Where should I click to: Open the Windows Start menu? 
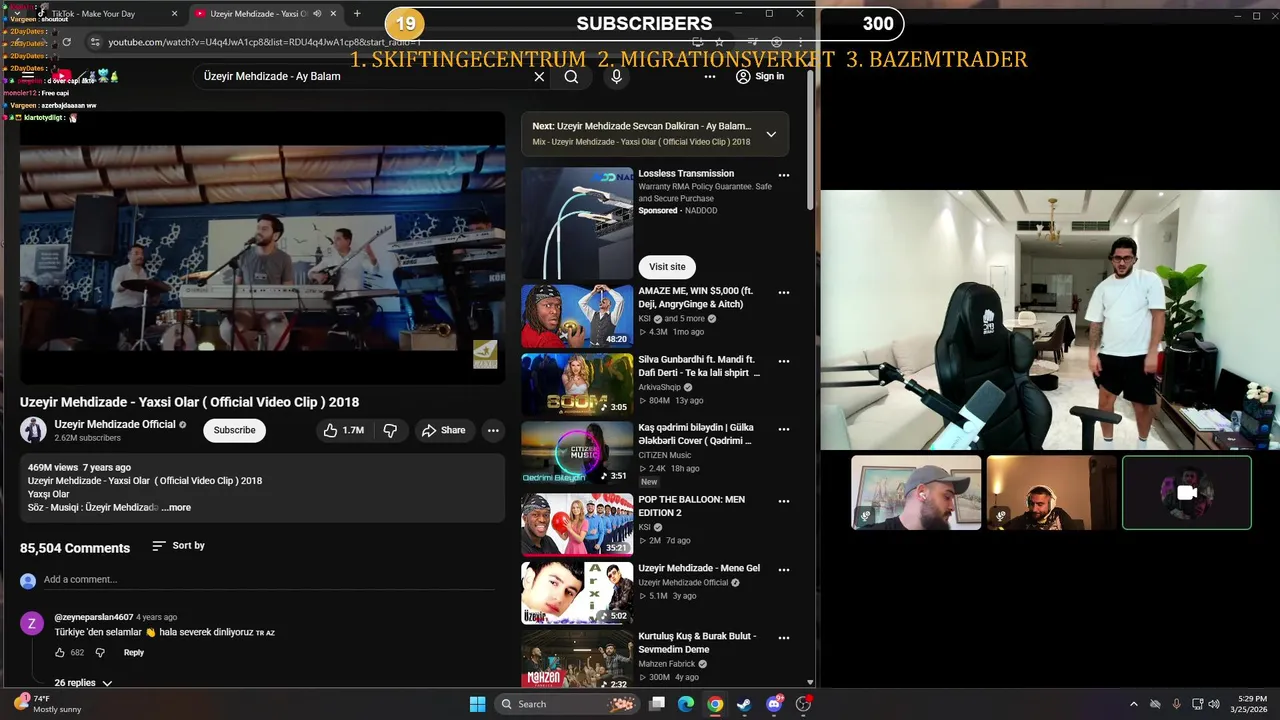click(477, 704)
